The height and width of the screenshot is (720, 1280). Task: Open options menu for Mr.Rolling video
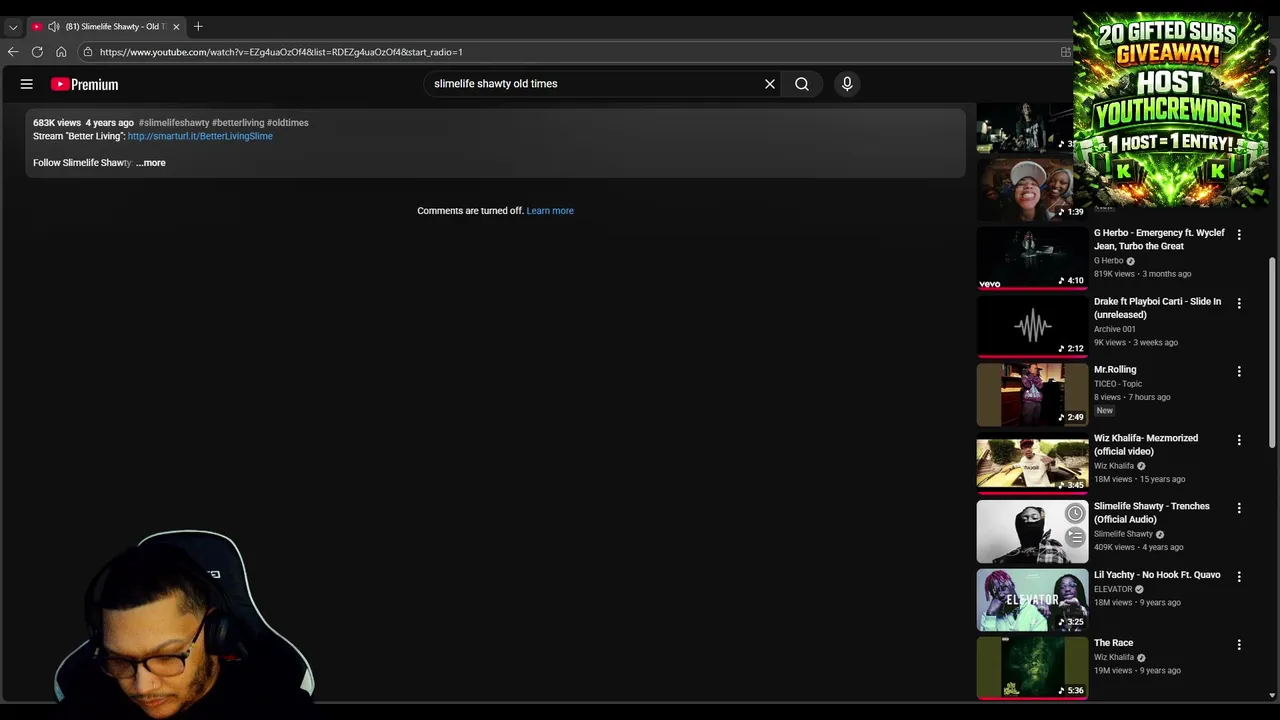tap(1239, 371)
